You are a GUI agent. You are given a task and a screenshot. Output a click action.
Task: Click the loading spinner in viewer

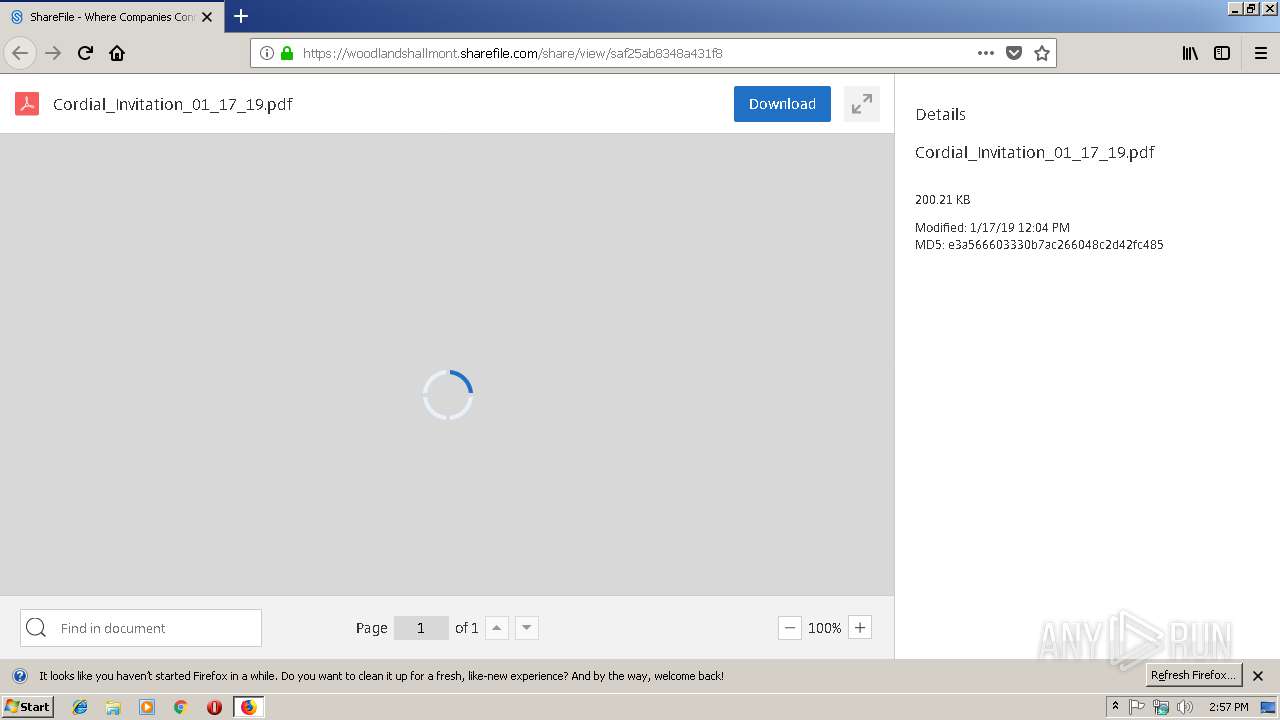448,395
